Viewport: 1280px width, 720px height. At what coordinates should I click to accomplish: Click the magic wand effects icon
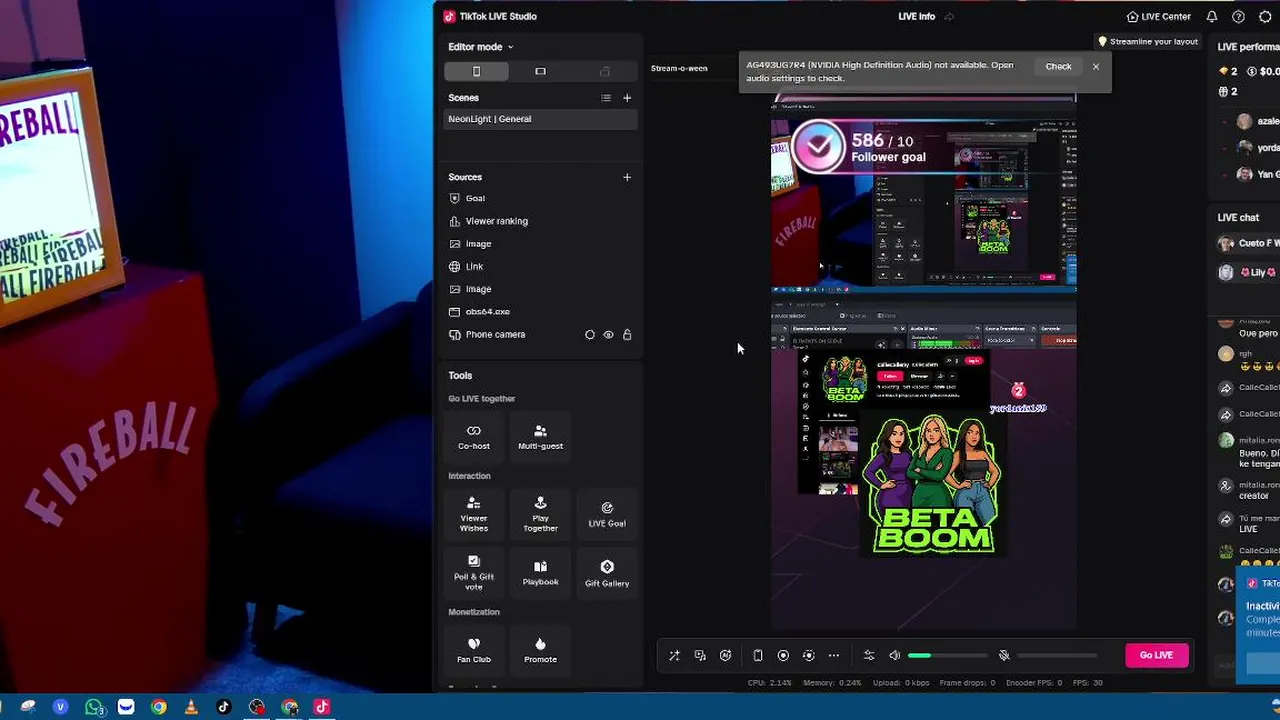click(674, 656)
